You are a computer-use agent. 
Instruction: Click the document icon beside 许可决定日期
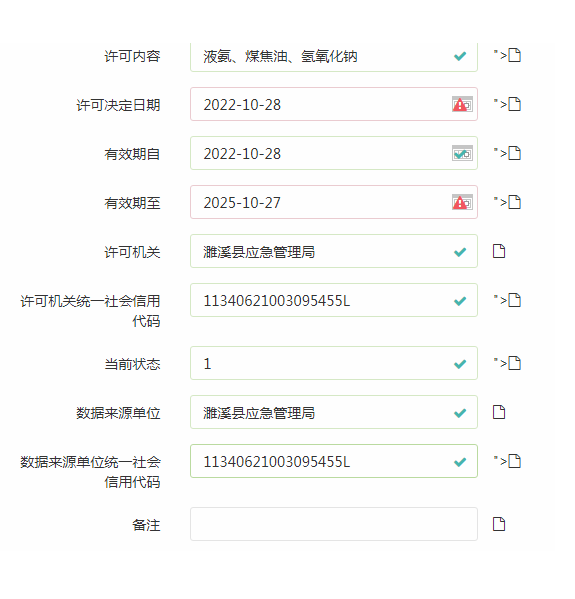[515, 104]
